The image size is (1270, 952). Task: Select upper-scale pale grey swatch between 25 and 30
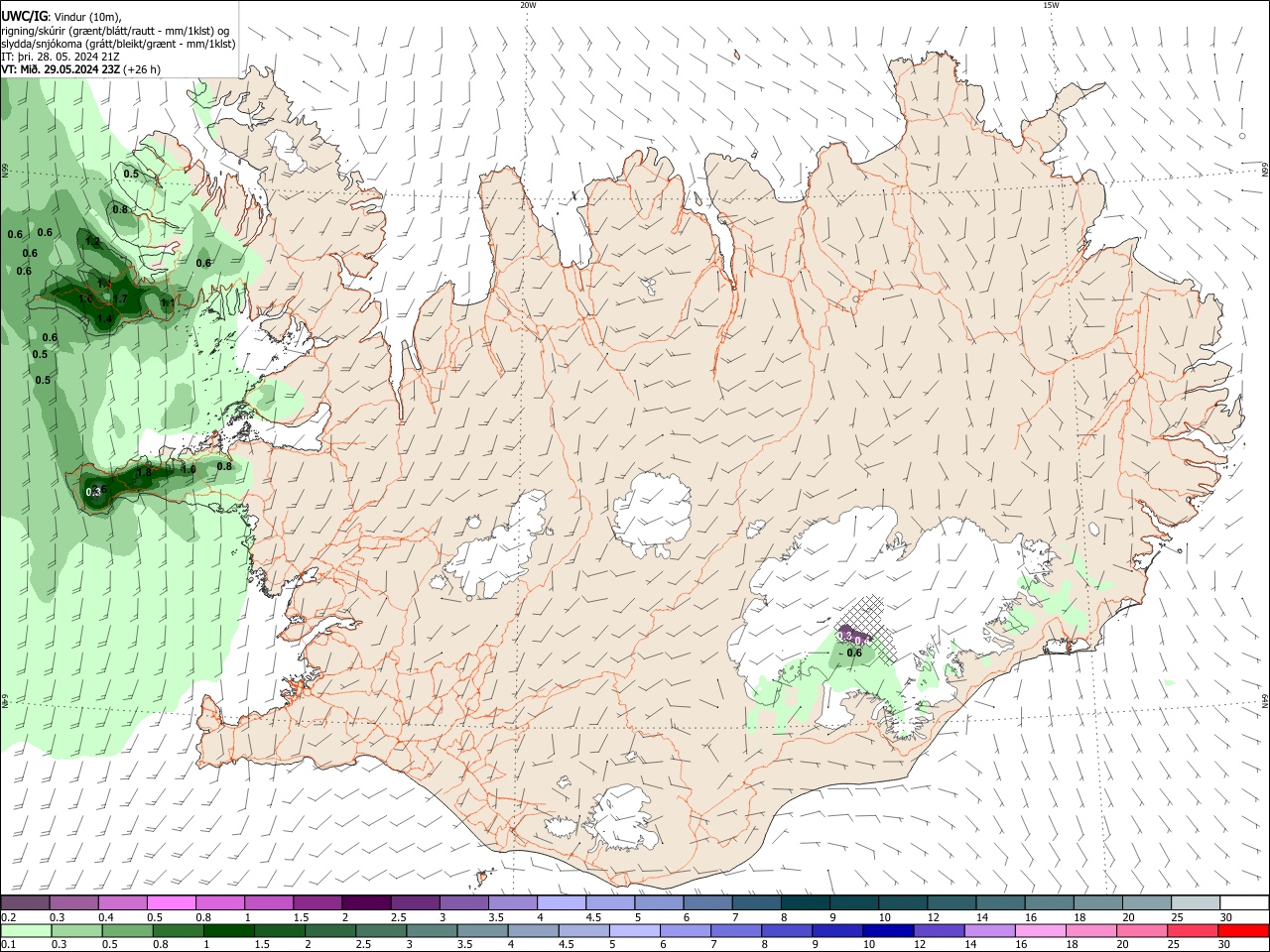(x=1195, y=902)
